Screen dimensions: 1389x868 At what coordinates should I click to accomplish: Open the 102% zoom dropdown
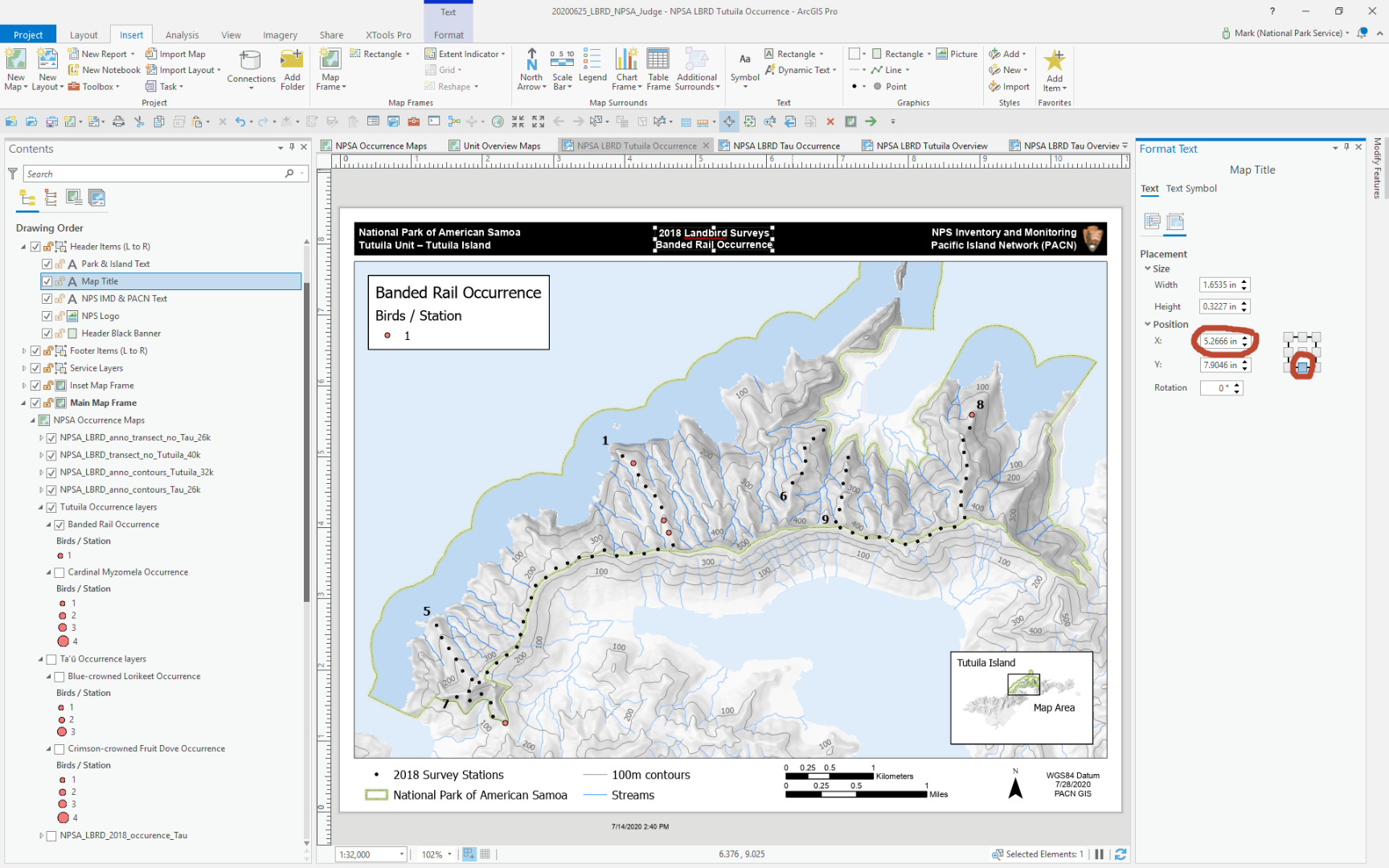(449, 854)
